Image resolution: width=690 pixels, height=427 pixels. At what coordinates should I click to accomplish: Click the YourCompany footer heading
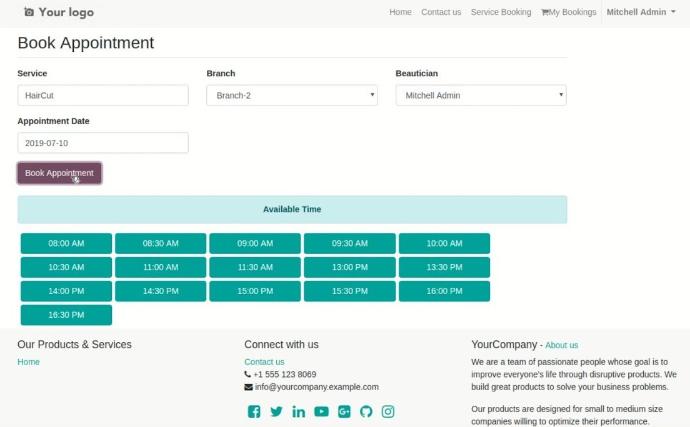[x=504, y=345]
